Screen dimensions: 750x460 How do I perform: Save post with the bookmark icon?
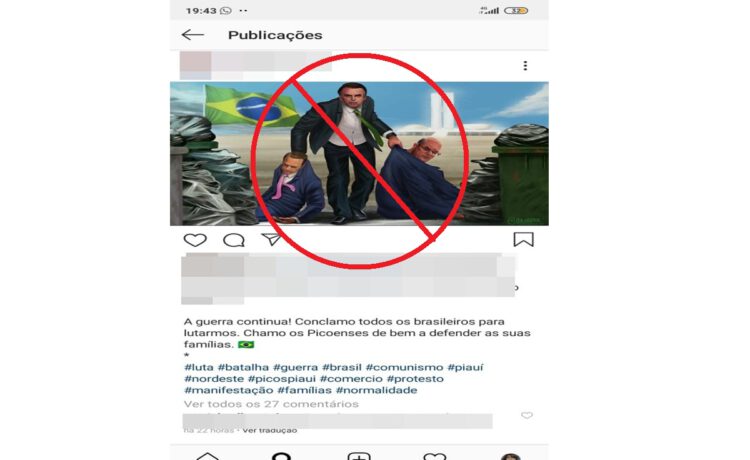point(523,240)
